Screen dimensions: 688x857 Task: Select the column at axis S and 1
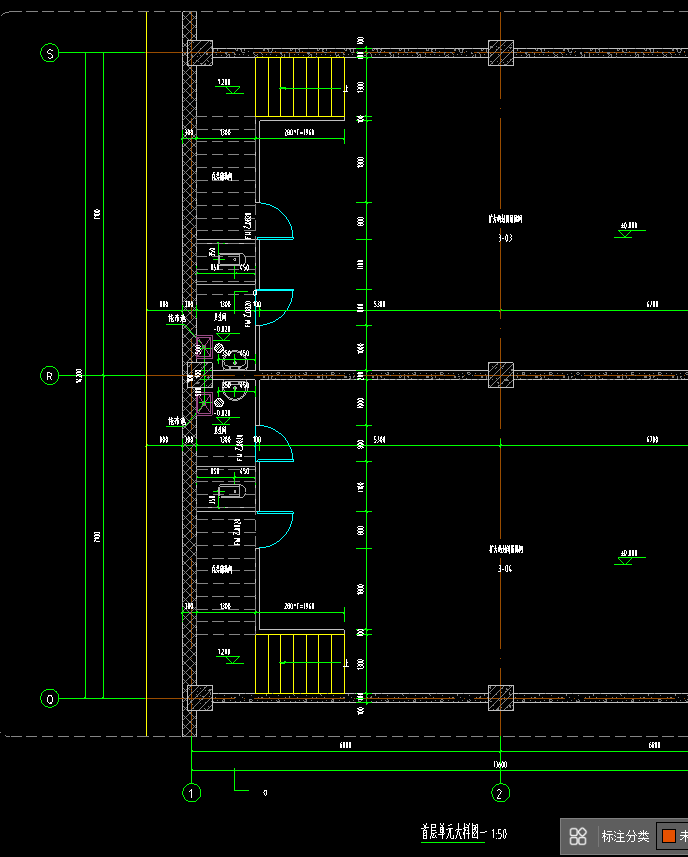click(200, 53)
